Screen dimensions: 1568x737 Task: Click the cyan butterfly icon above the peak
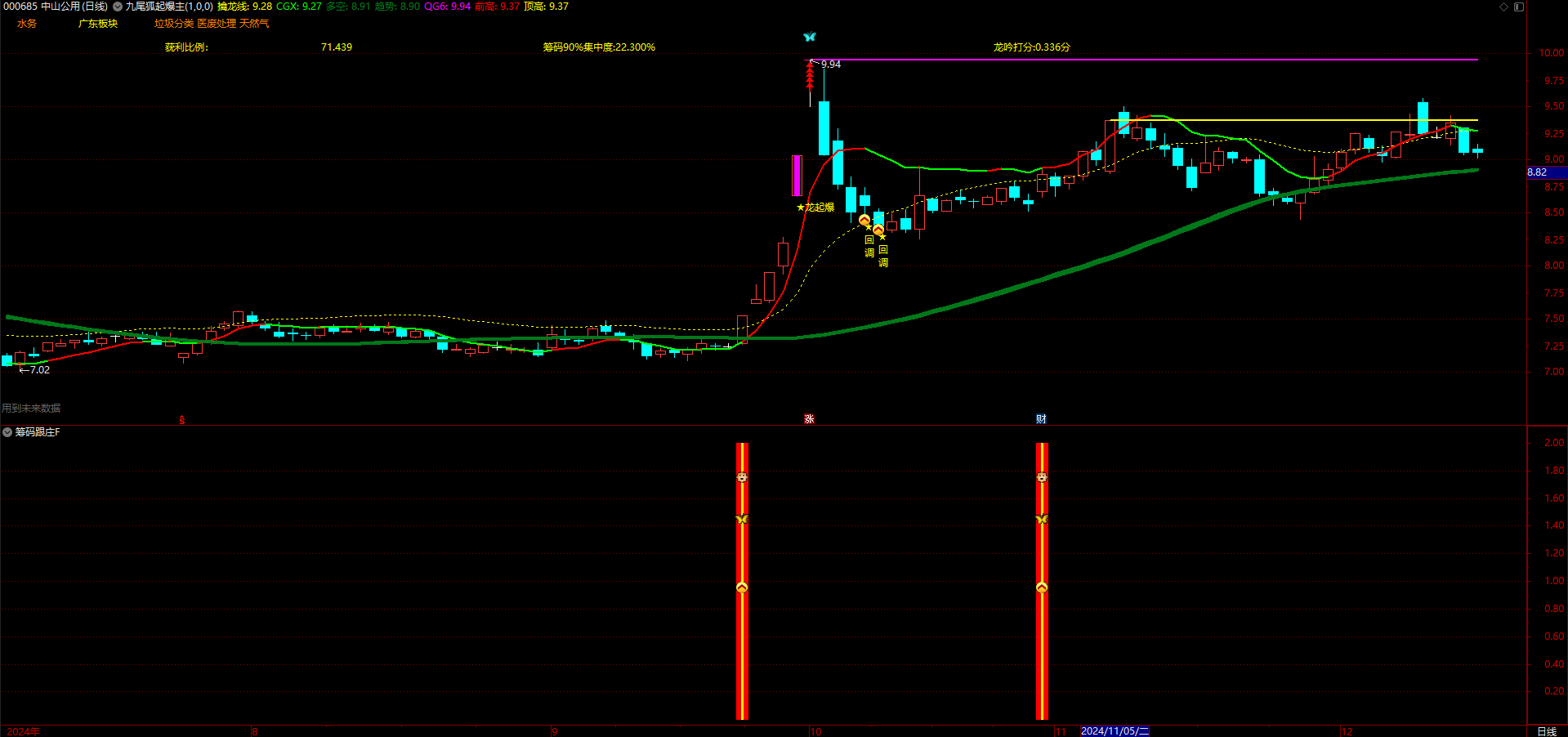click(x=810, y=37)
